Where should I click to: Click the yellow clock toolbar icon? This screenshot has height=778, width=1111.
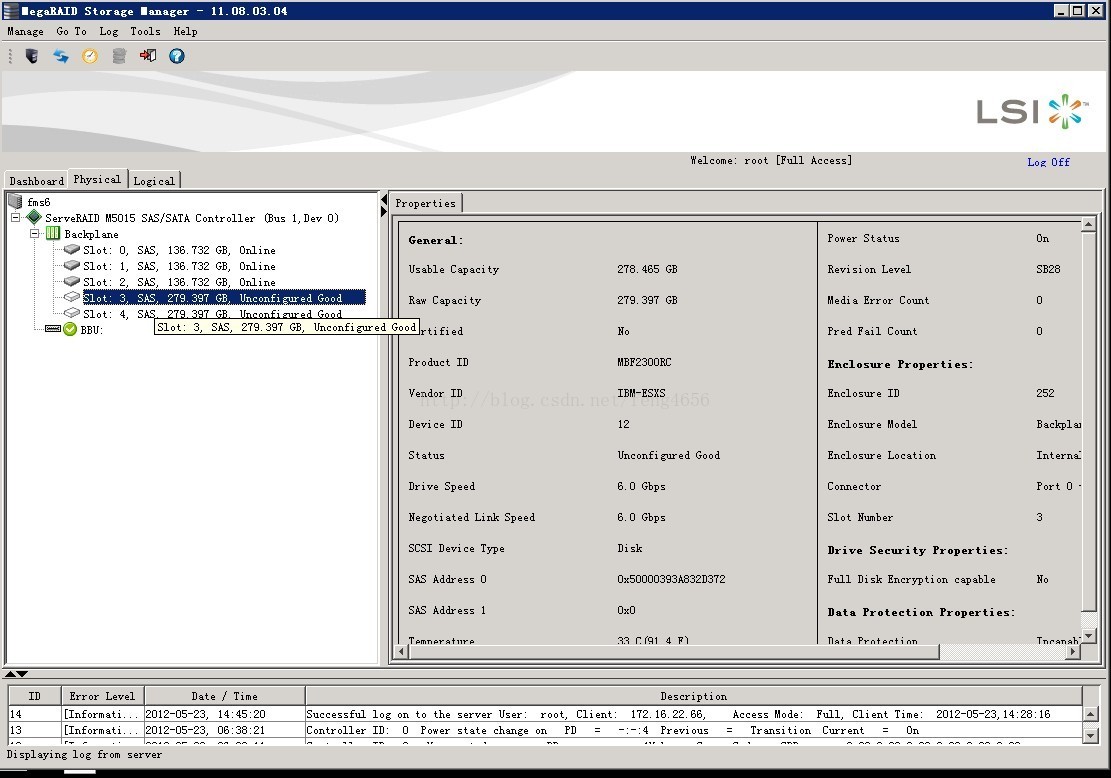tap(90, 56)
